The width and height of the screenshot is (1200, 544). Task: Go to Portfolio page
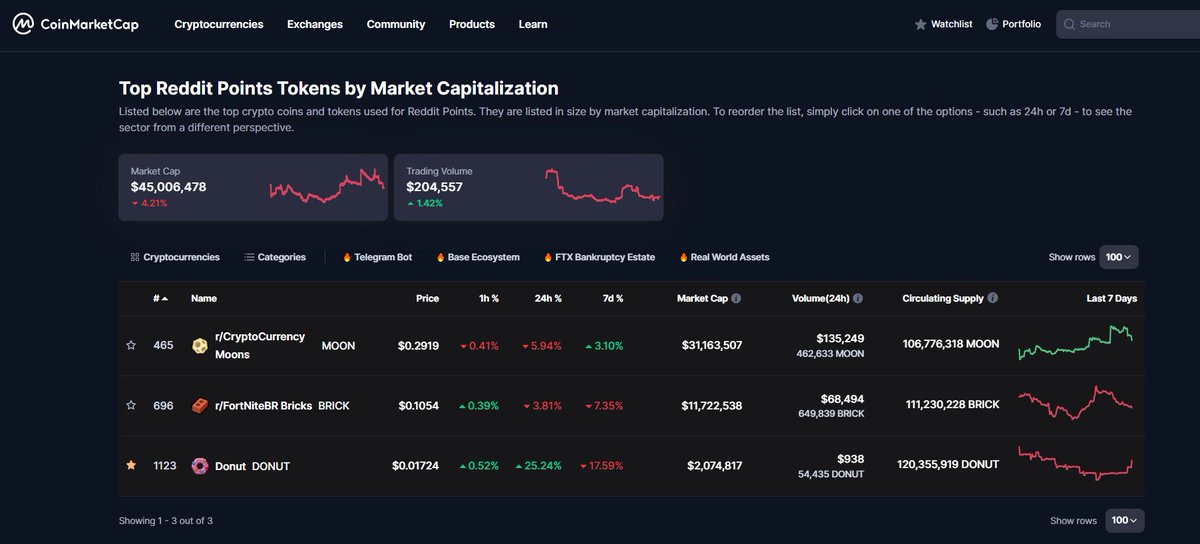[x=1014, y=24]
